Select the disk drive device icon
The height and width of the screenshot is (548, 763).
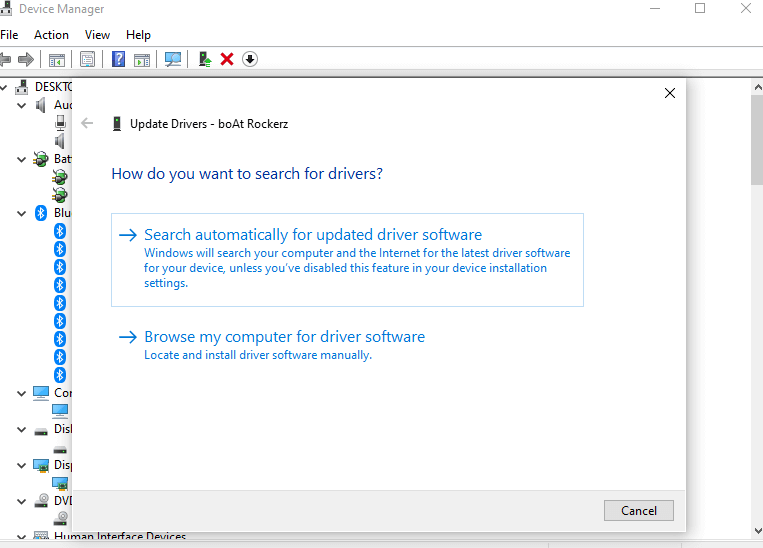[60, 449]
